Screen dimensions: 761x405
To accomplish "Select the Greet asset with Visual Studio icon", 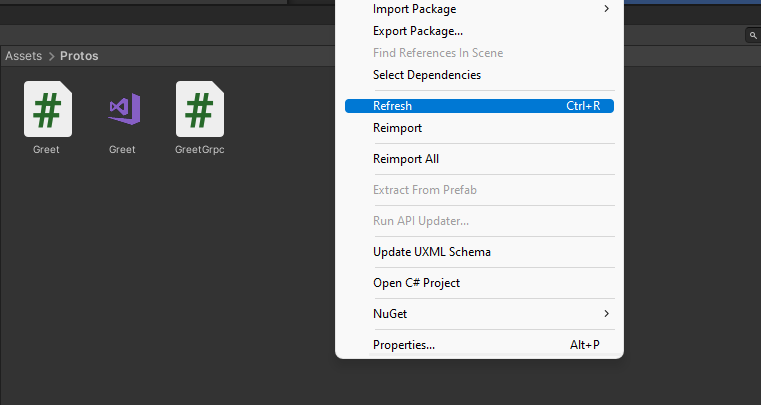I will coord(123,108).
